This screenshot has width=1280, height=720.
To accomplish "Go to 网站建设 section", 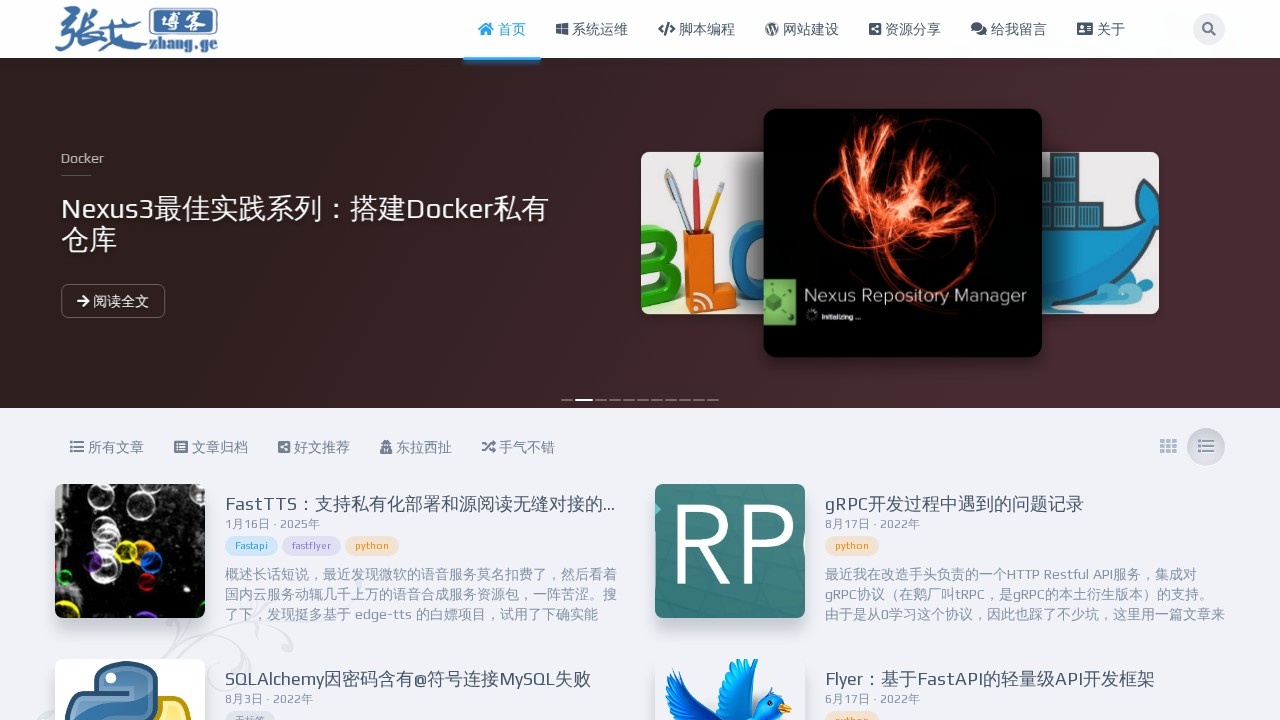I will coord(801,29).
